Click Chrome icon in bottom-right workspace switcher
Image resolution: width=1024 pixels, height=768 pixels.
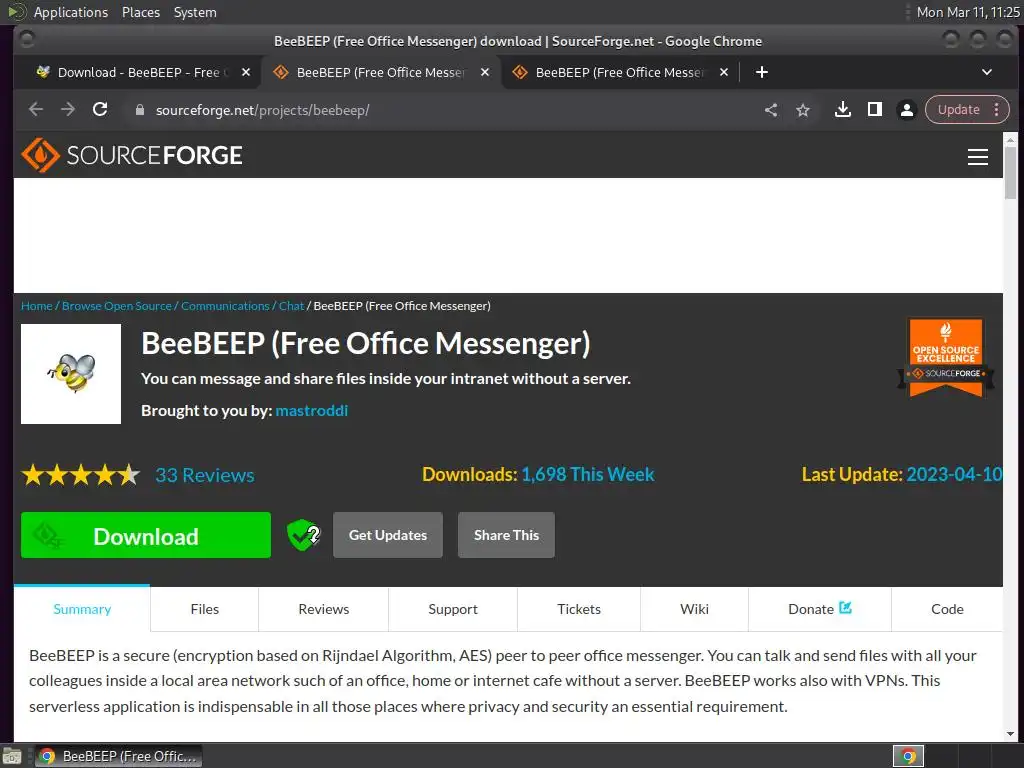908,756
